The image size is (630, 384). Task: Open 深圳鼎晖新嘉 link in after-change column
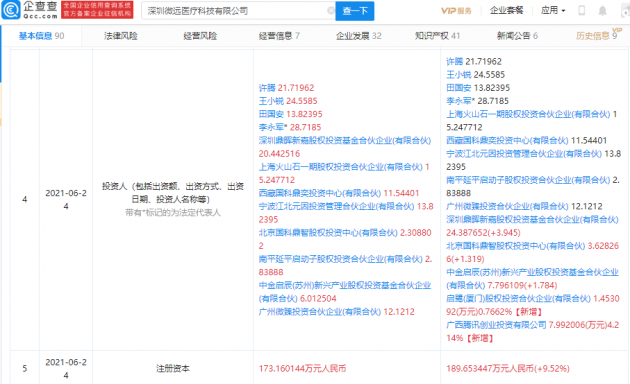click(532, 220)
